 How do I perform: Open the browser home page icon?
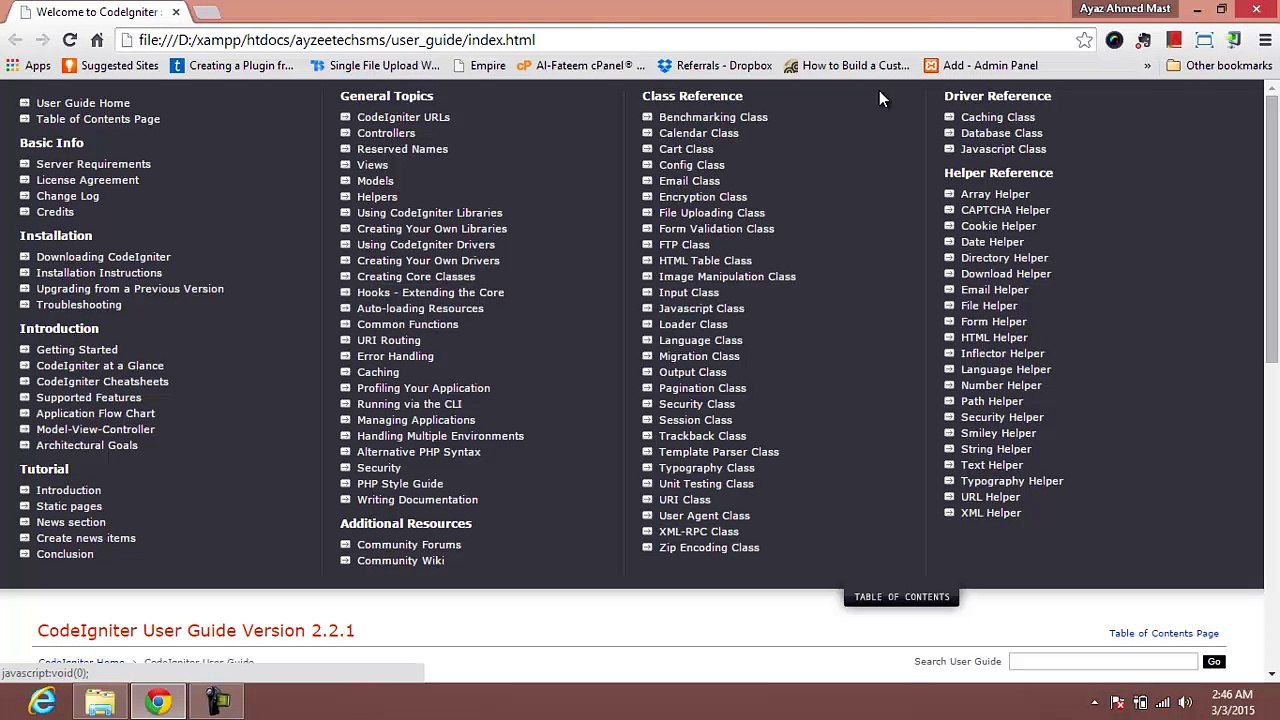click(x=97, y=40)
